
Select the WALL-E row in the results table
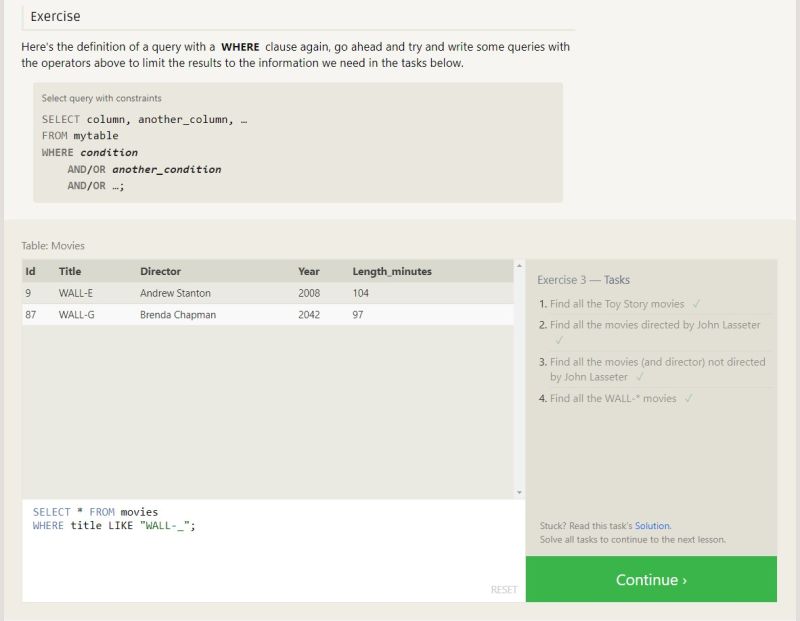point(200,293)
